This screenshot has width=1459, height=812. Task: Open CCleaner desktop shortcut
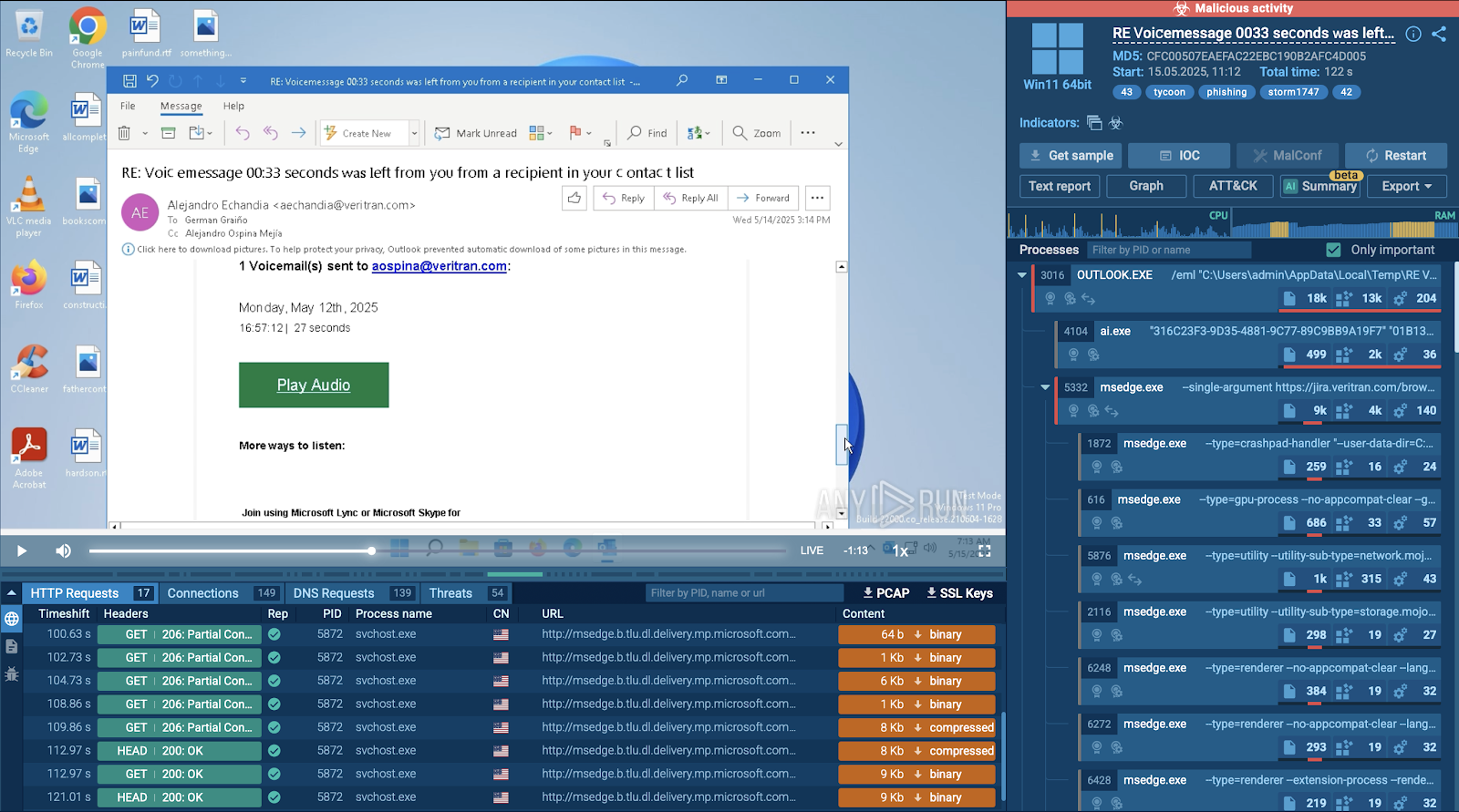click(x=29, y=369)
